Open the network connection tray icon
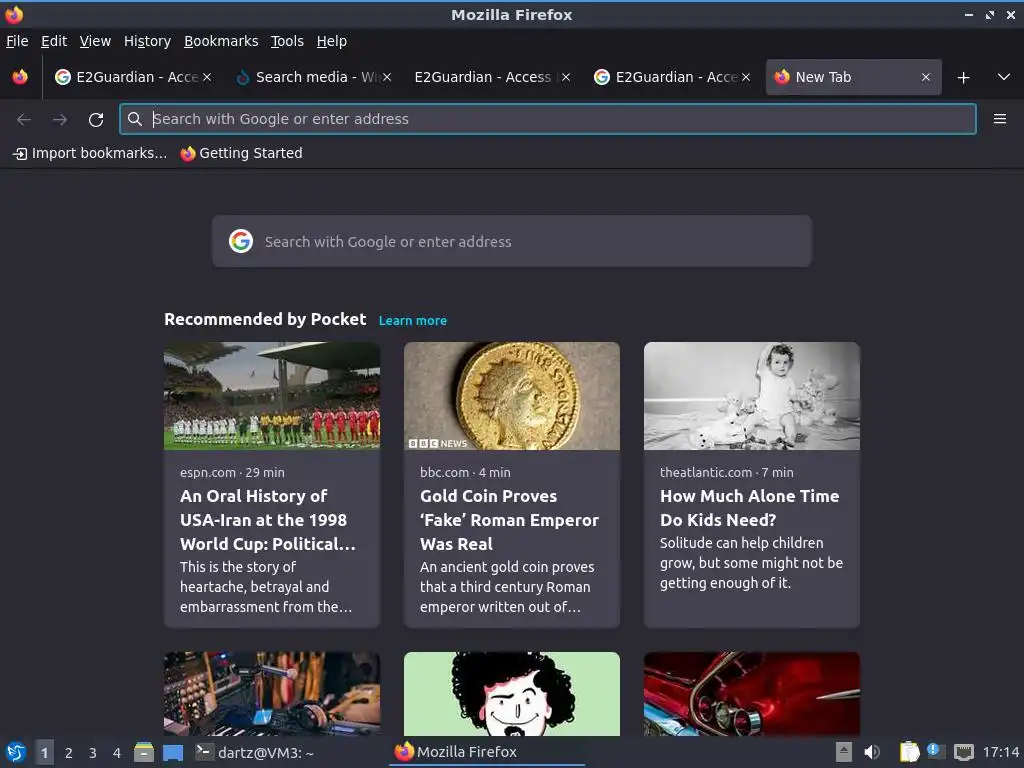Viewport: 1024px width, 768px height. pos(964,752)
